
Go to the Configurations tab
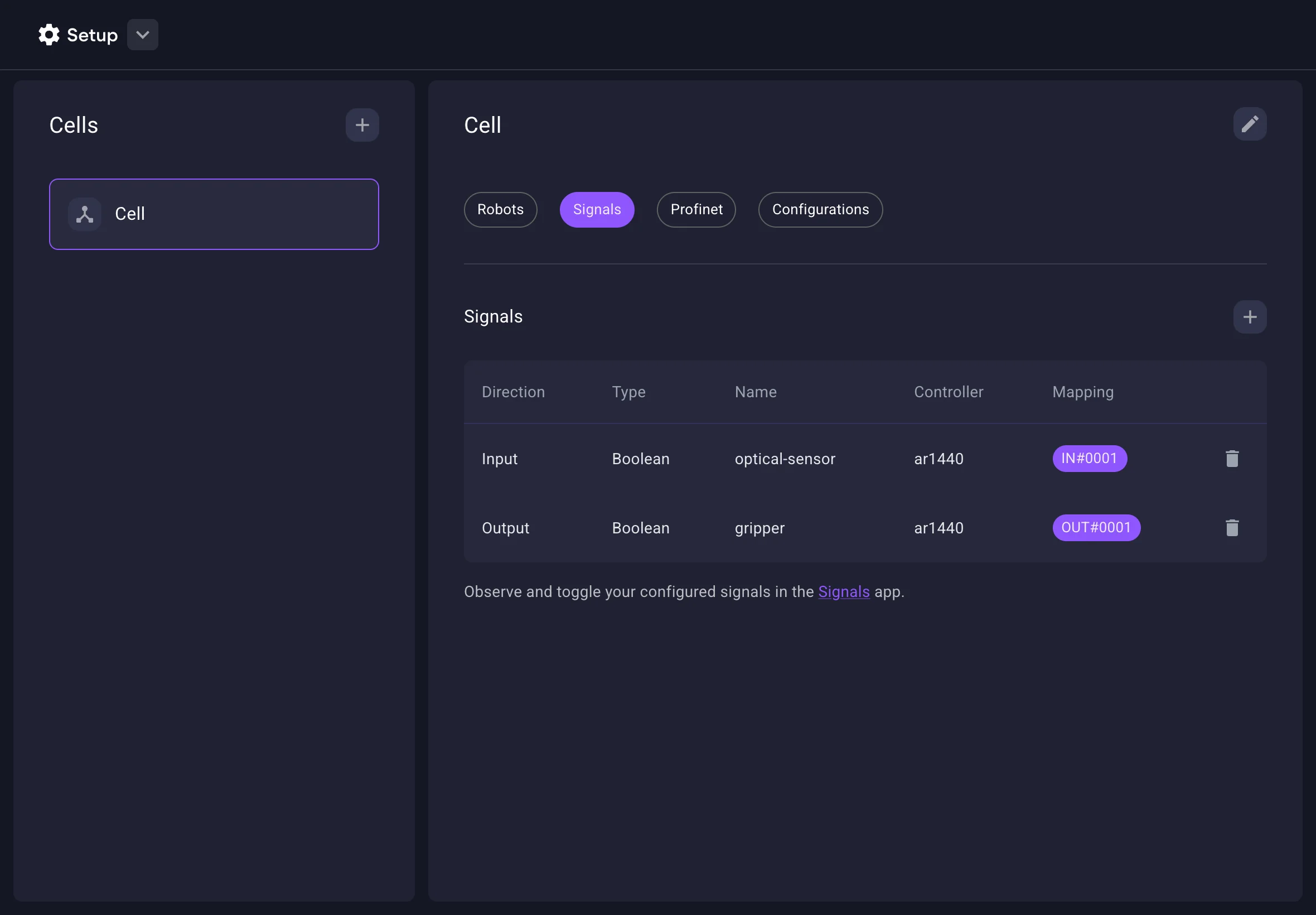click(819, 210)
